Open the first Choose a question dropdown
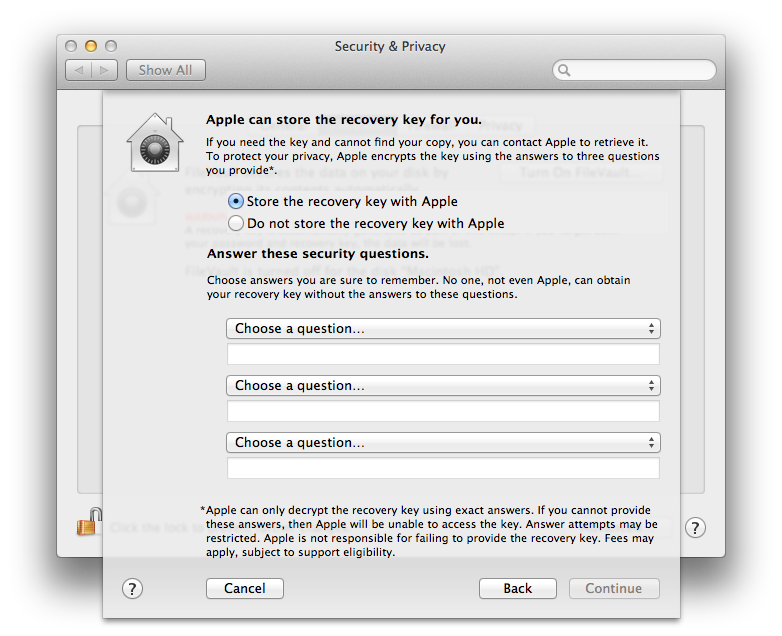Image resolution: width=782 pixels, height=636 pixels. (x=443, y=329)
